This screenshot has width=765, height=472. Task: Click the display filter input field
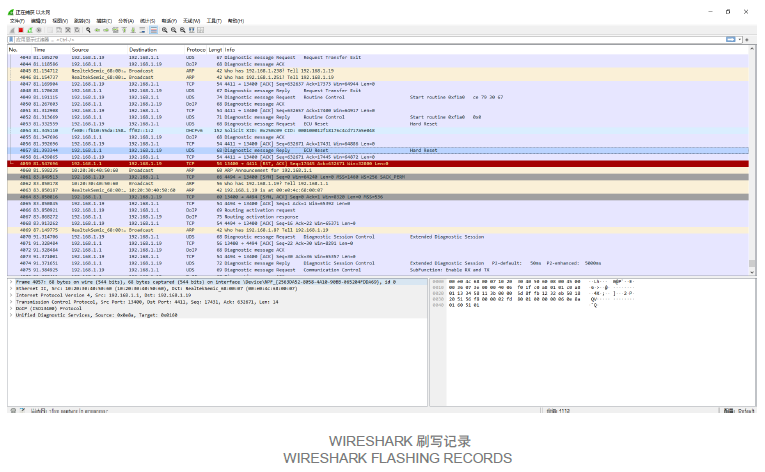(368, 40)
